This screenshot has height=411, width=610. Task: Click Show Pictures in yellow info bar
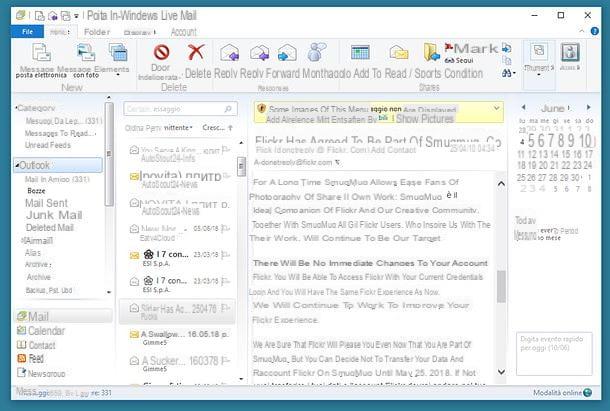pyautogui.click(x=425, y=119)
